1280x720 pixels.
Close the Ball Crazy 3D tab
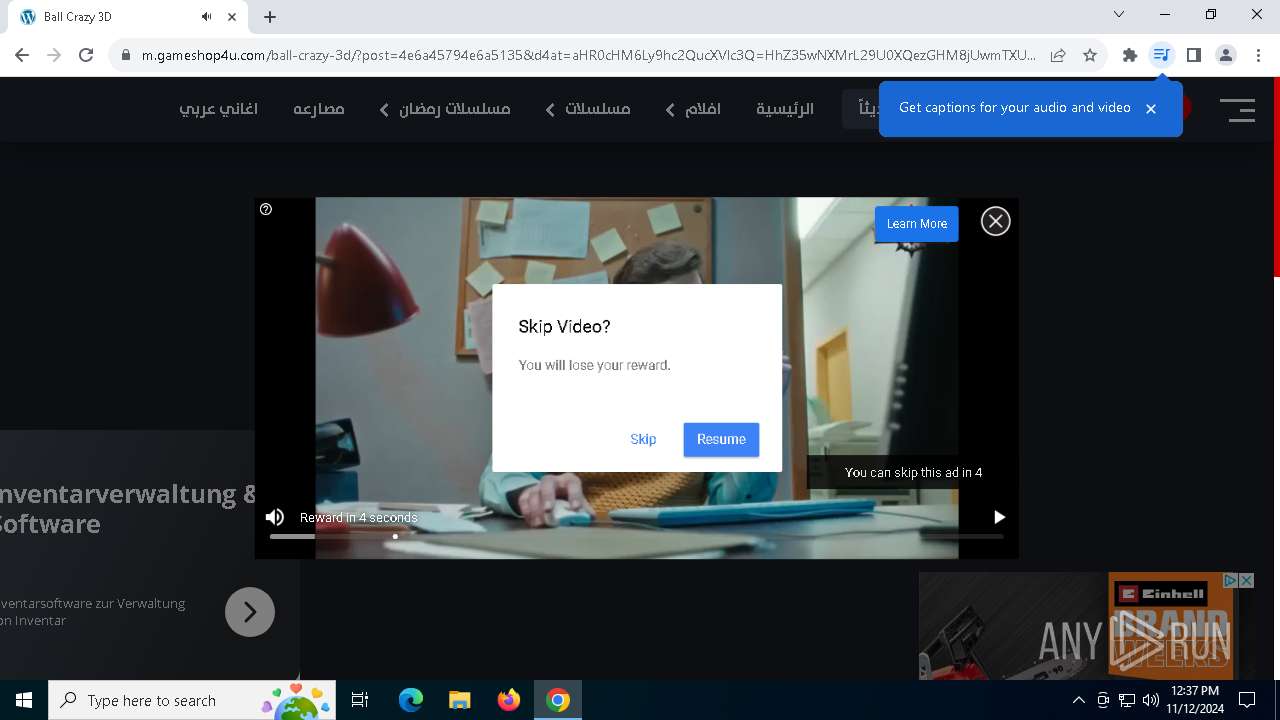click(233, 17)
